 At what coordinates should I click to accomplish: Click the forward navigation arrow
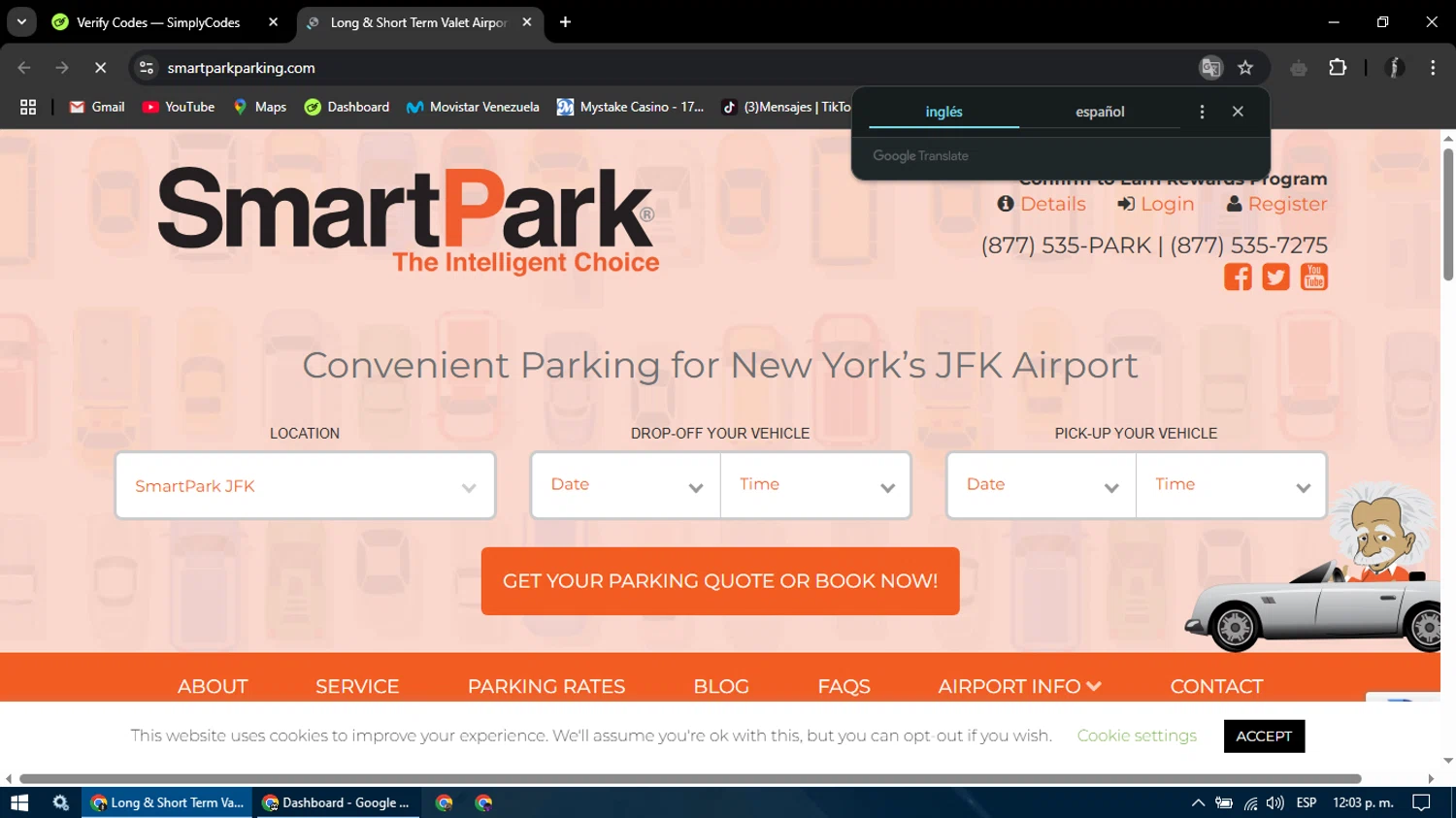coord(62,68)
